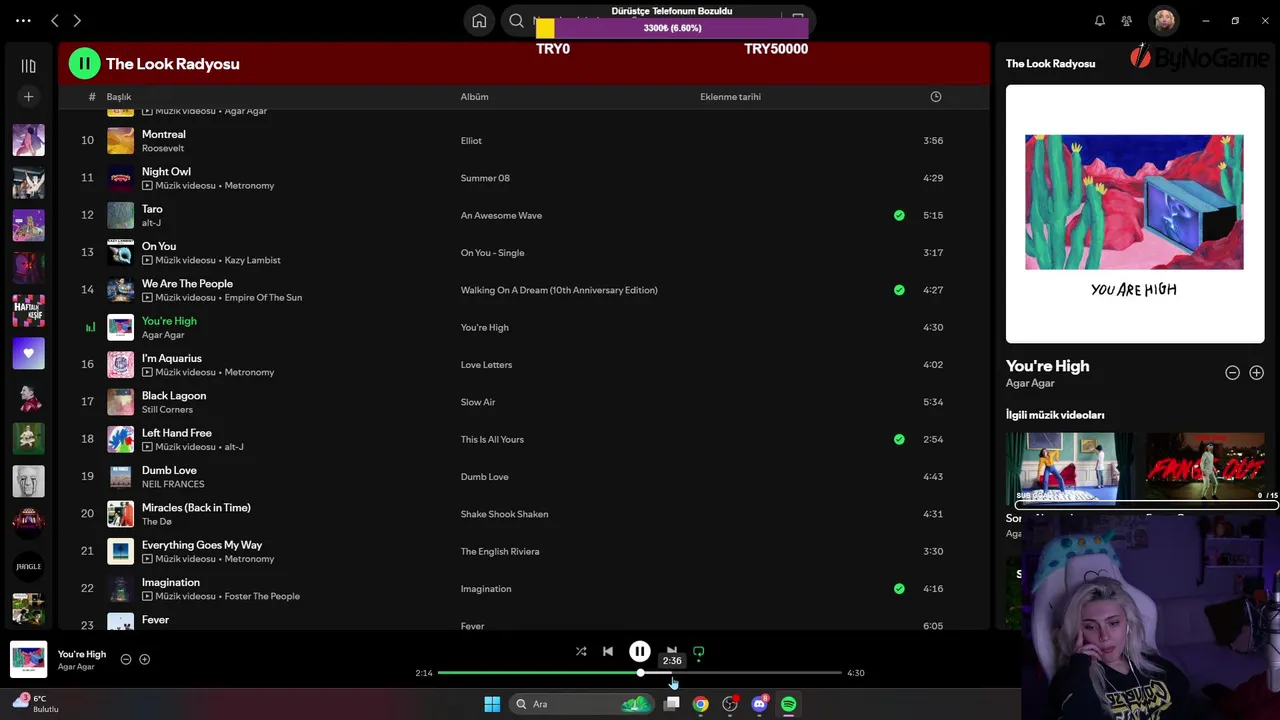Open the artist Still Corners
Screen dimensions: 1280x720
pyautogui.click(x=167, y=409)
